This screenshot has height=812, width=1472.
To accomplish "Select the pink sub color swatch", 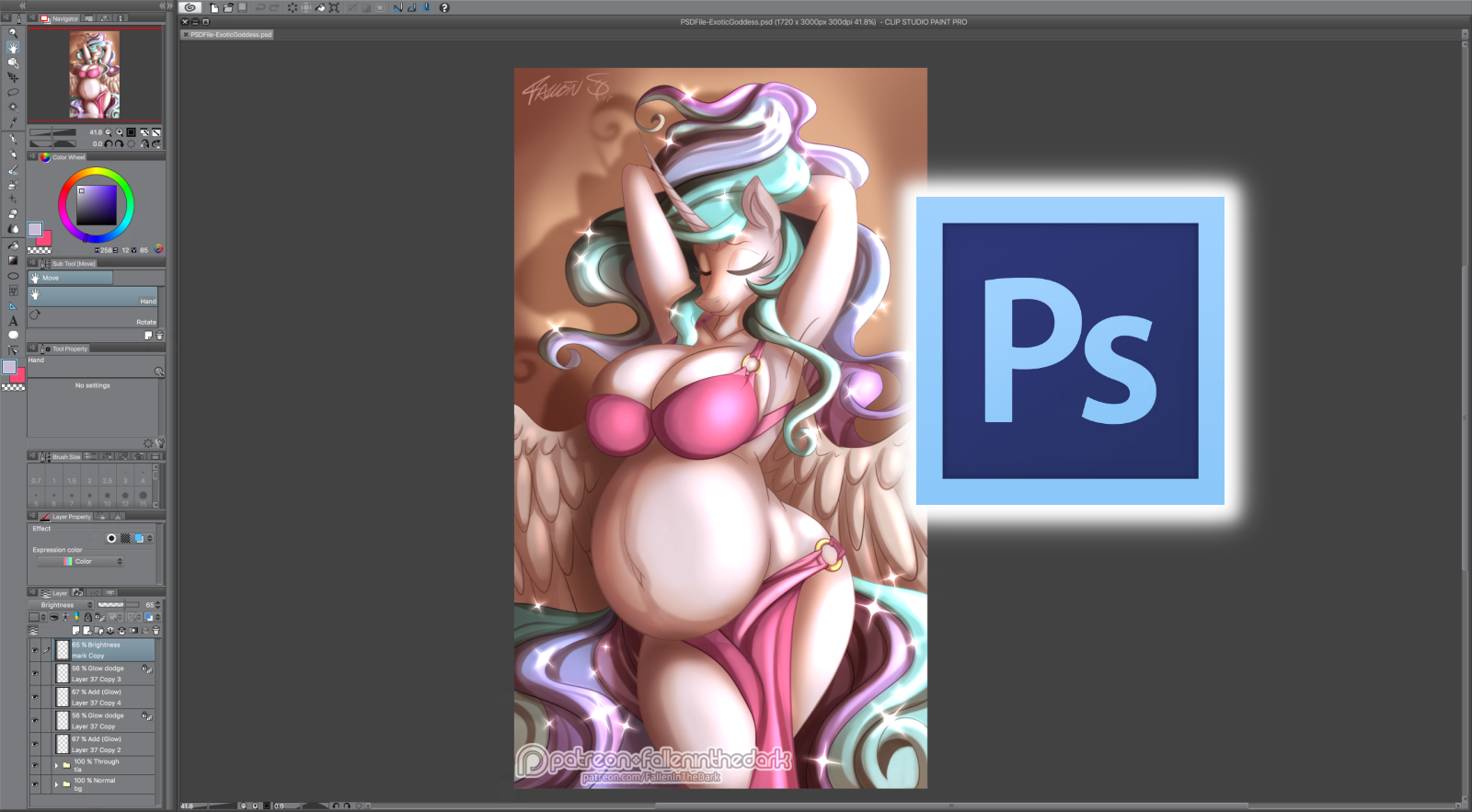I will 44,239.
